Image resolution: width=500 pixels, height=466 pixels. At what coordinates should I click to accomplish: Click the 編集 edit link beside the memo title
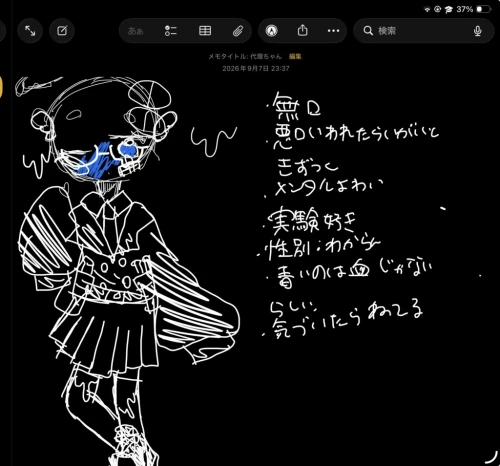[295, 56]
